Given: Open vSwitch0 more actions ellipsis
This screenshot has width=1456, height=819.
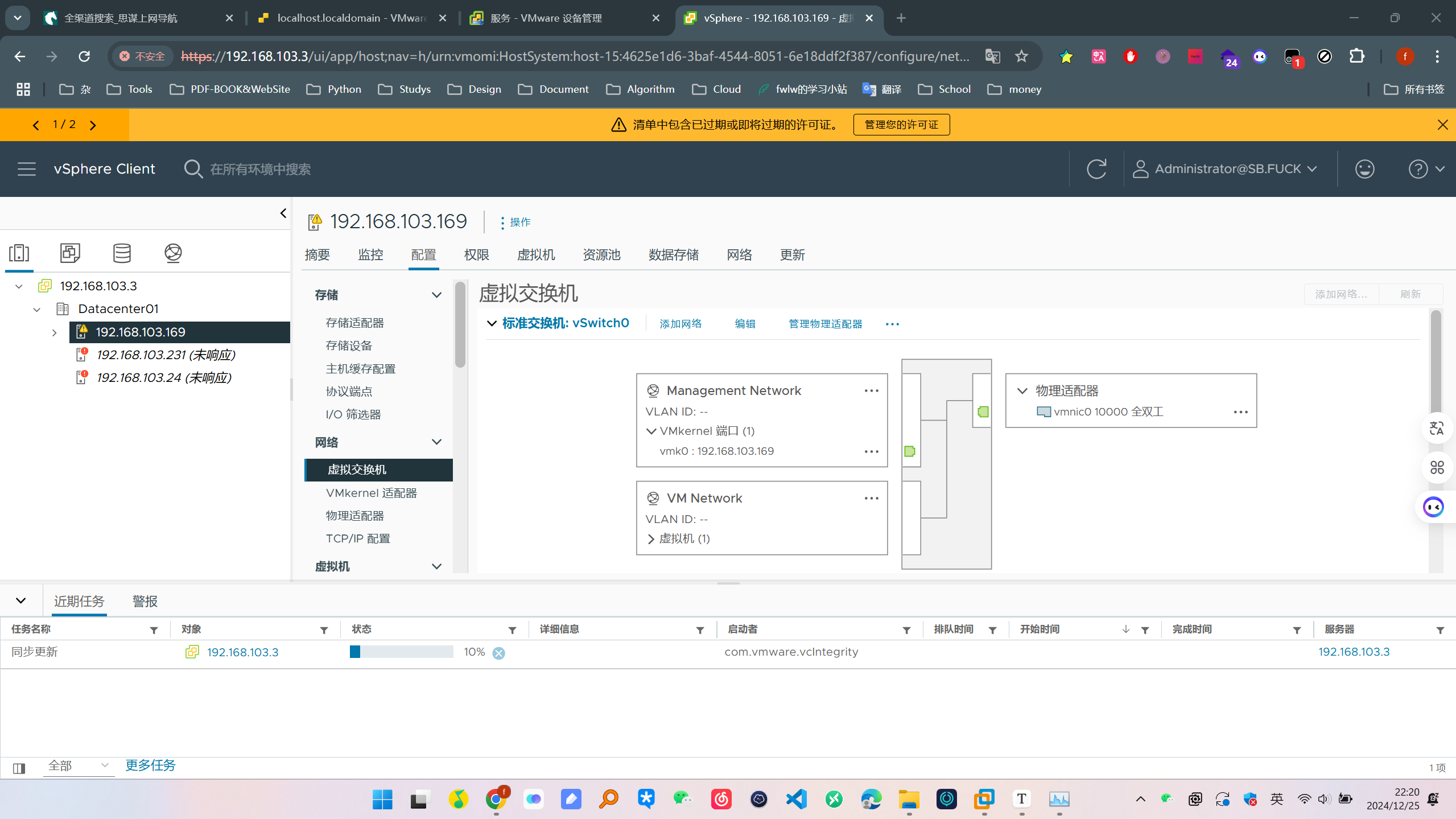Looking at the screenshot, I should coord(892,324).
